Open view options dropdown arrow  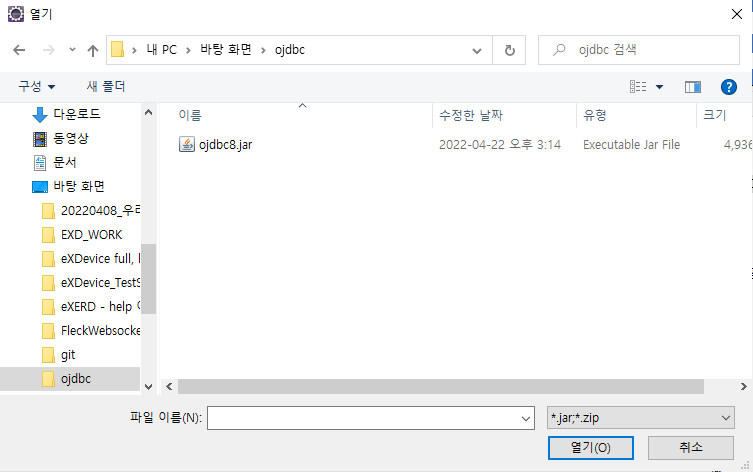point(659,87)
